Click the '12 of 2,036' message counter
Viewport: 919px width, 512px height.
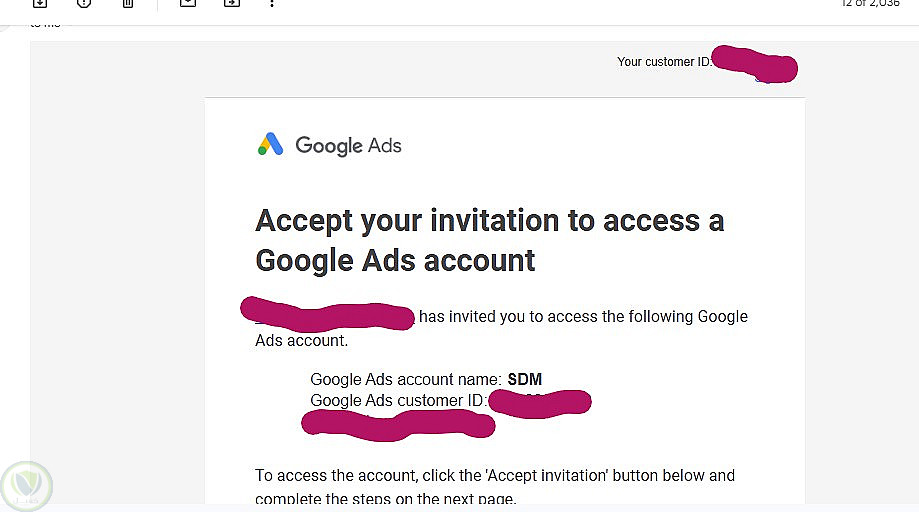point(870,4)
